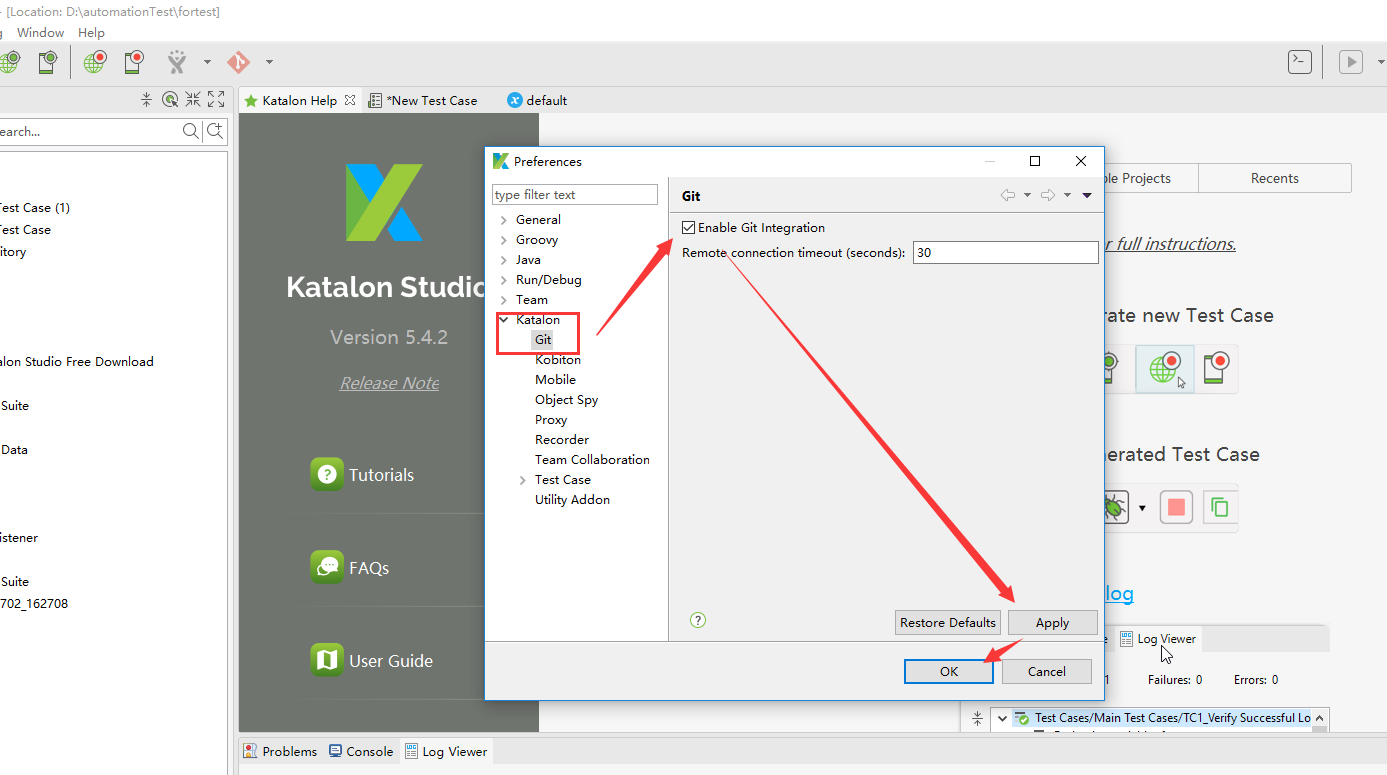This screenshot has height=775, width=1387.
Task: Open the Window menu
Action: click(41, 33)
